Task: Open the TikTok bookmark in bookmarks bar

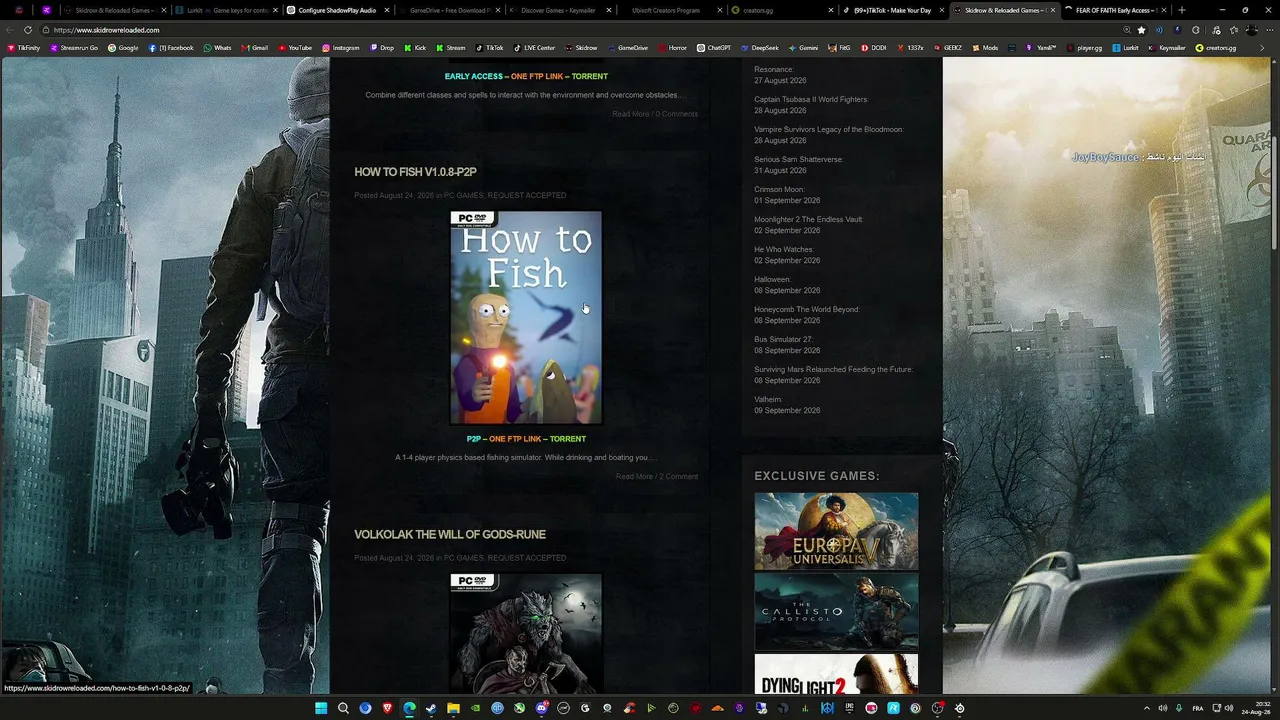Action: [x=489, y=48]
